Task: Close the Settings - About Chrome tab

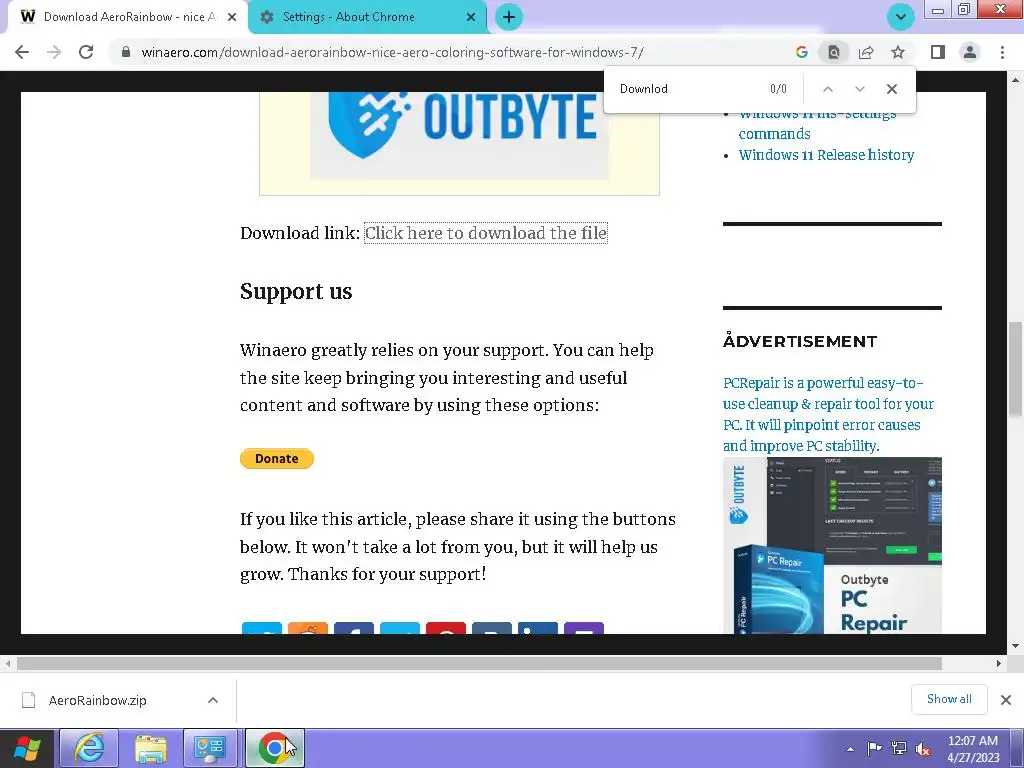Action: click(x=471, y=17)
